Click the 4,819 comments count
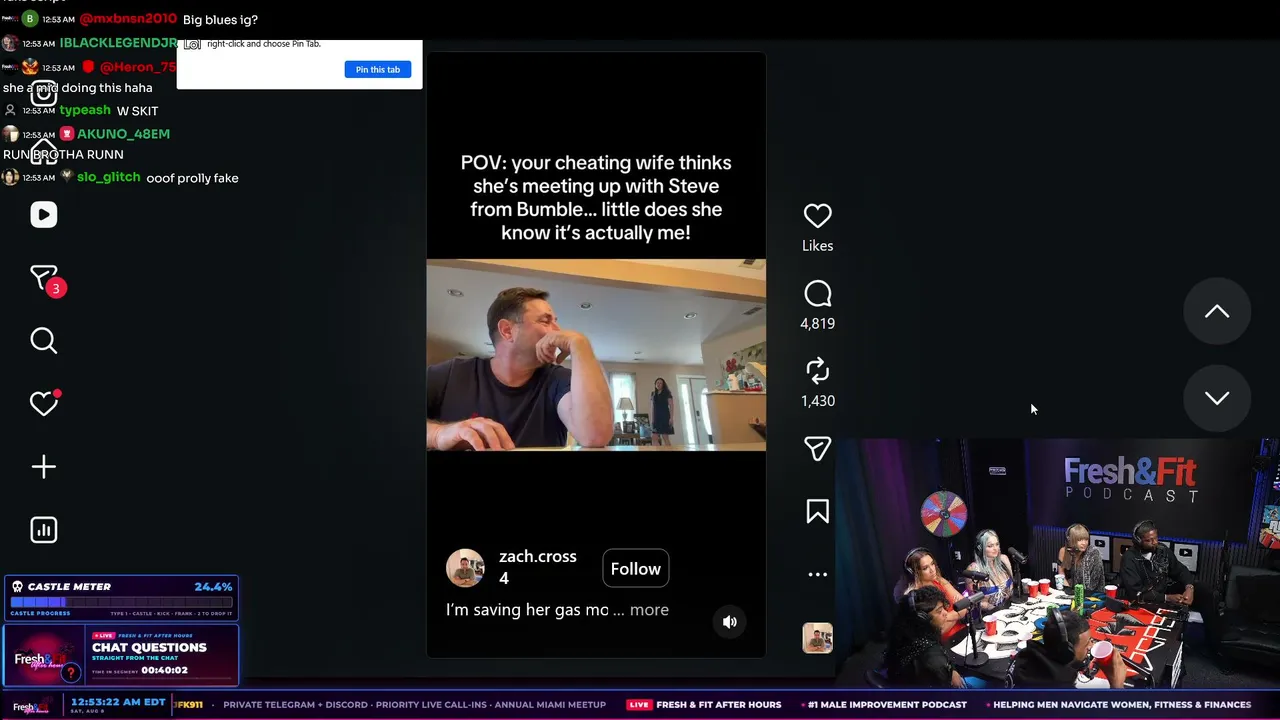The width and height of the screenshot is (1280, 720). pyautogui.click(x=817, y=324)
